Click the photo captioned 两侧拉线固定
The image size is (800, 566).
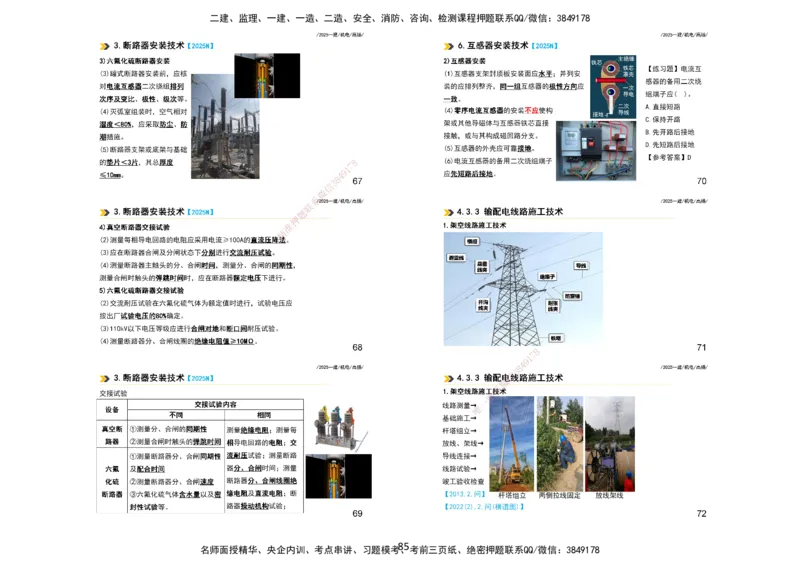(560, 444)
